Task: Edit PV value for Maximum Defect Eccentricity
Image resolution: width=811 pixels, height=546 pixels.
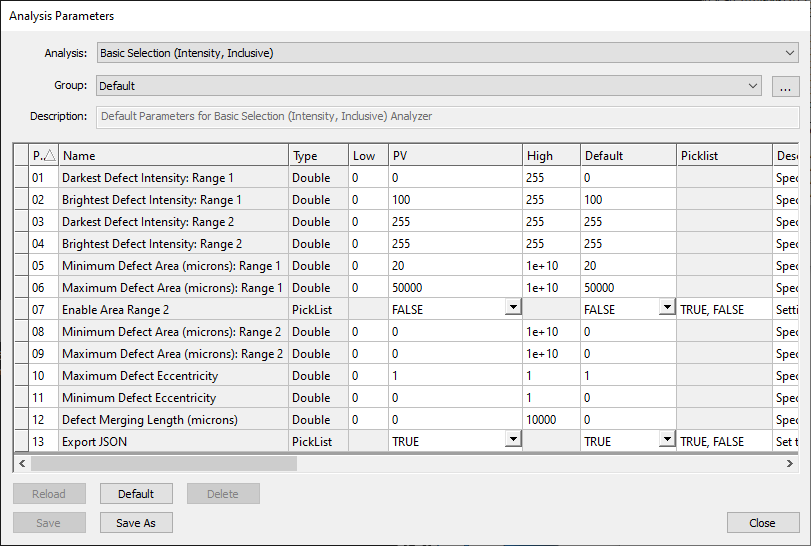Action: coord(455,376)
